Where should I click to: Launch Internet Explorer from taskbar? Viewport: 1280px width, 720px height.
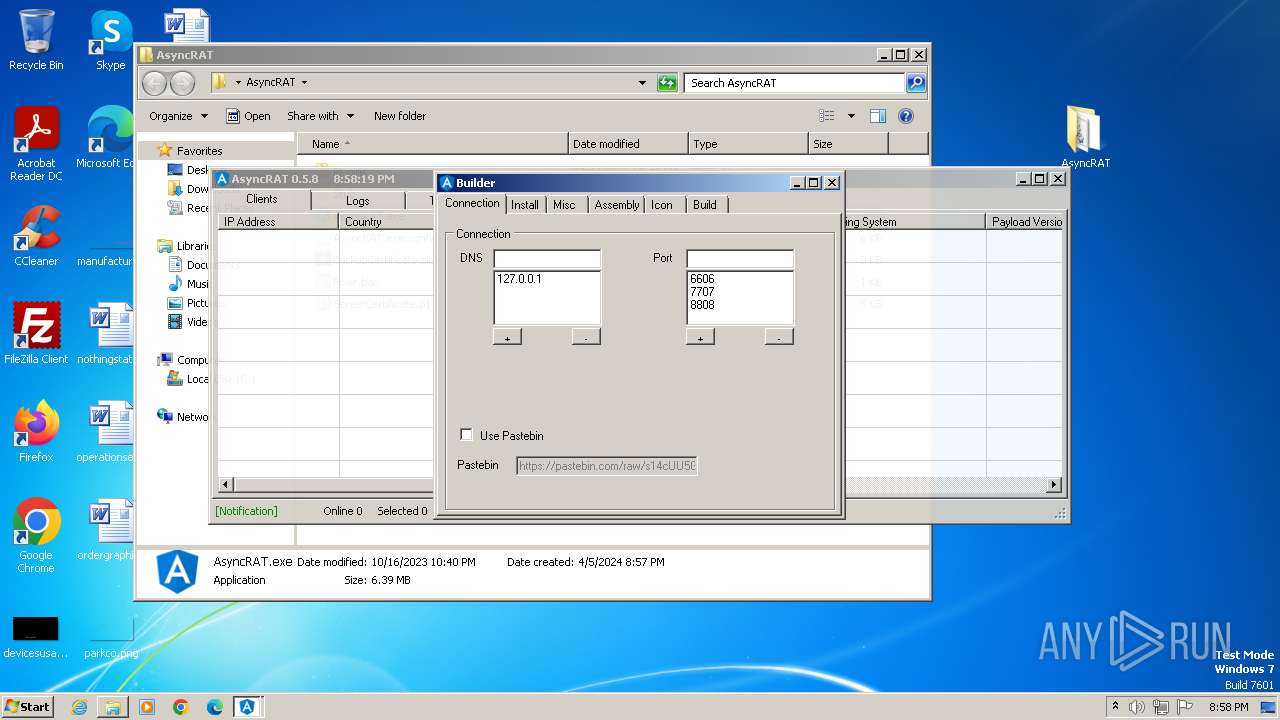pyautogui.click(x=80, y=707)
